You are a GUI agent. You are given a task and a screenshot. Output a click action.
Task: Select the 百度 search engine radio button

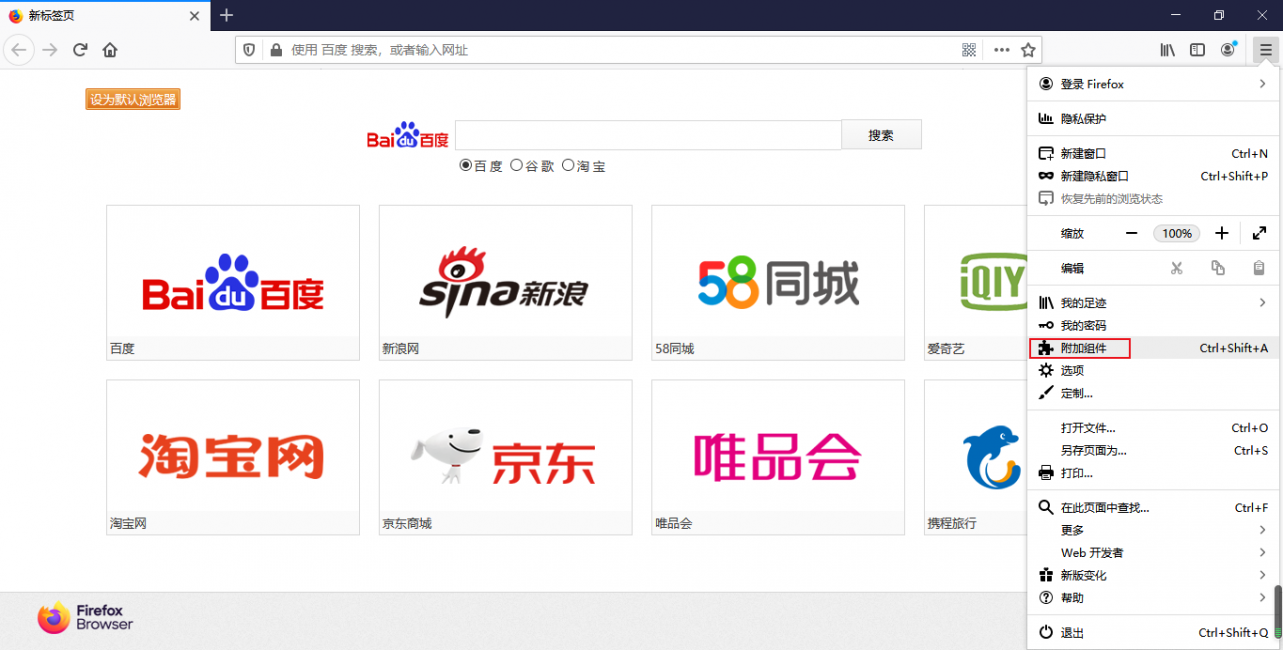click(465, 165)
